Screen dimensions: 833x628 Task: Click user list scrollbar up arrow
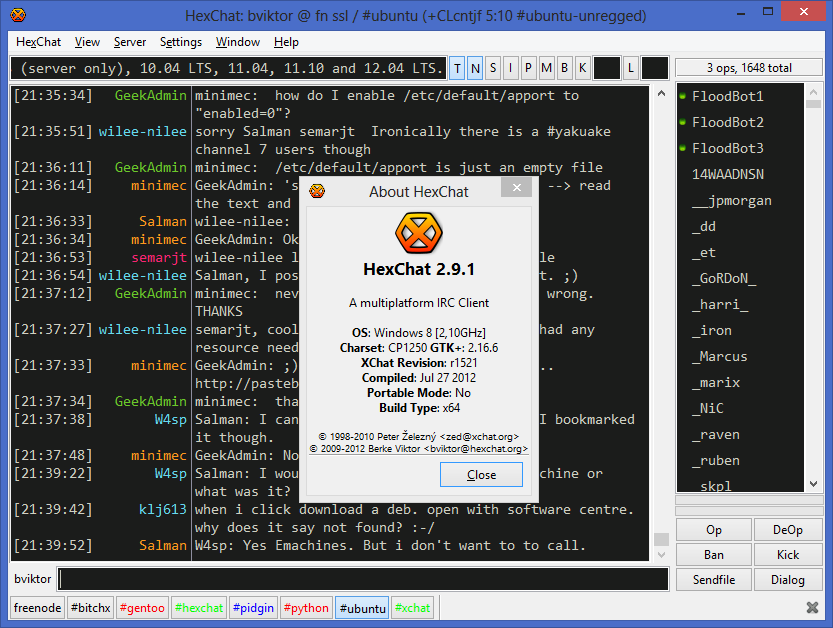point(813,91)
